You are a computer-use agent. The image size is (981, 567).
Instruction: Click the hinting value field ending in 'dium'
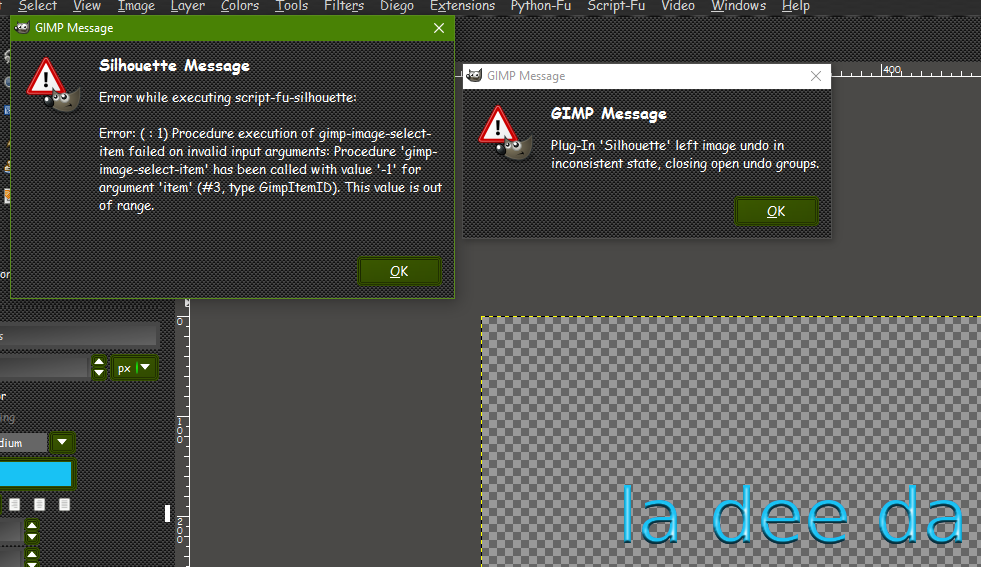pyautogui.click(x=23, y=442)
